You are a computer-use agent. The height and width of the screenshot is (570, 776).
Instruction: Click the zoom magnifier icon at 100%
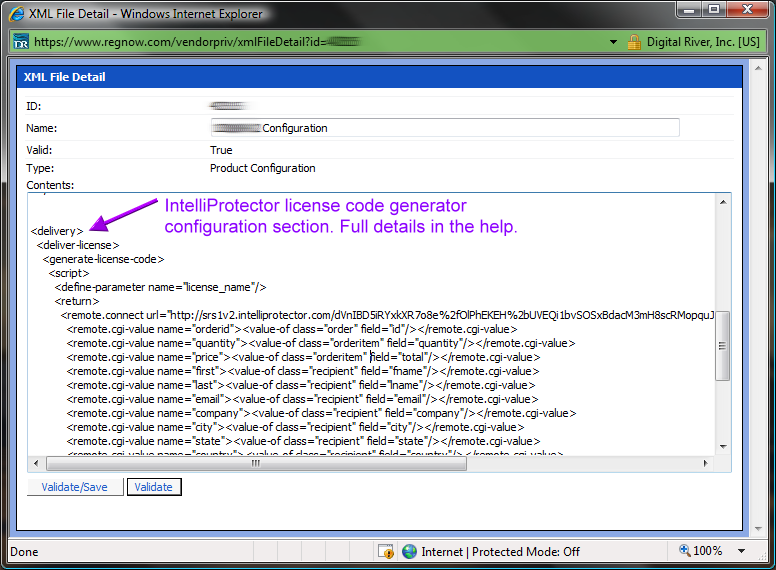coord(684,550)
